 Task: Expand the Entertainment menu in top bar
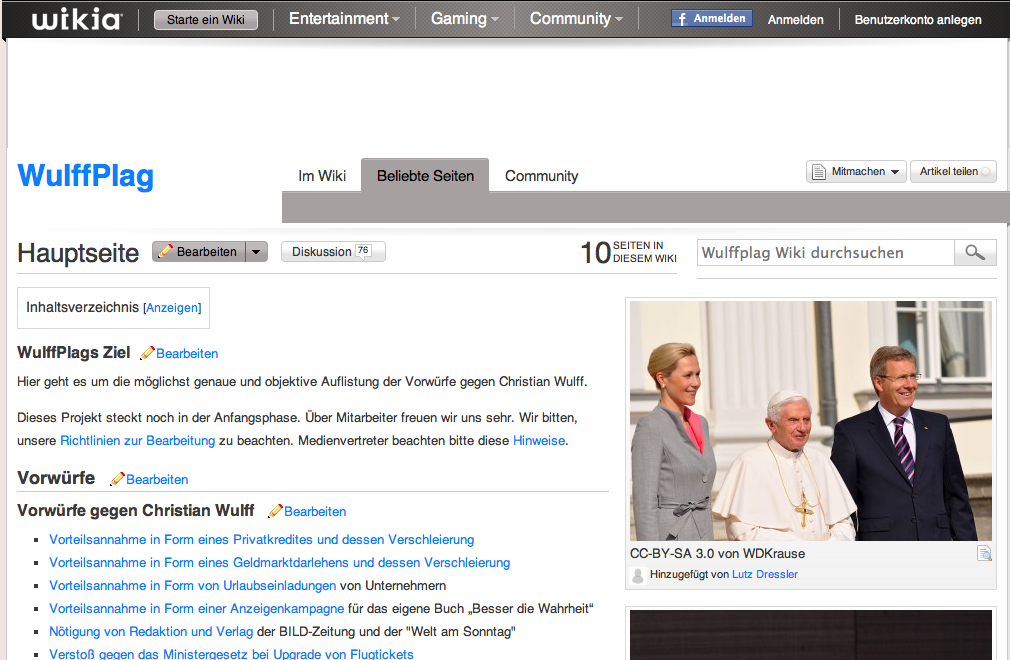click(344, 19)
